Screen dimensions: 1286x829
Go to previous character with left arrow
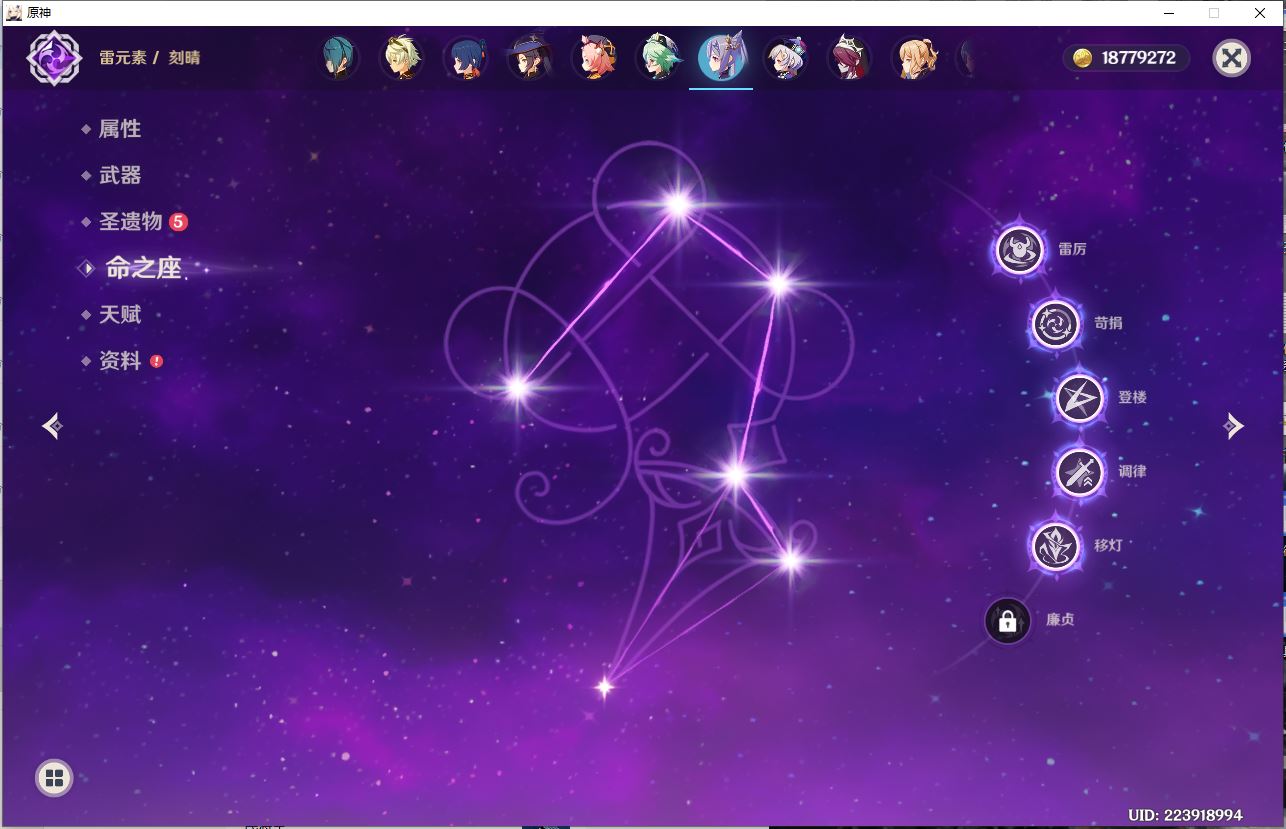coord(52,425)
